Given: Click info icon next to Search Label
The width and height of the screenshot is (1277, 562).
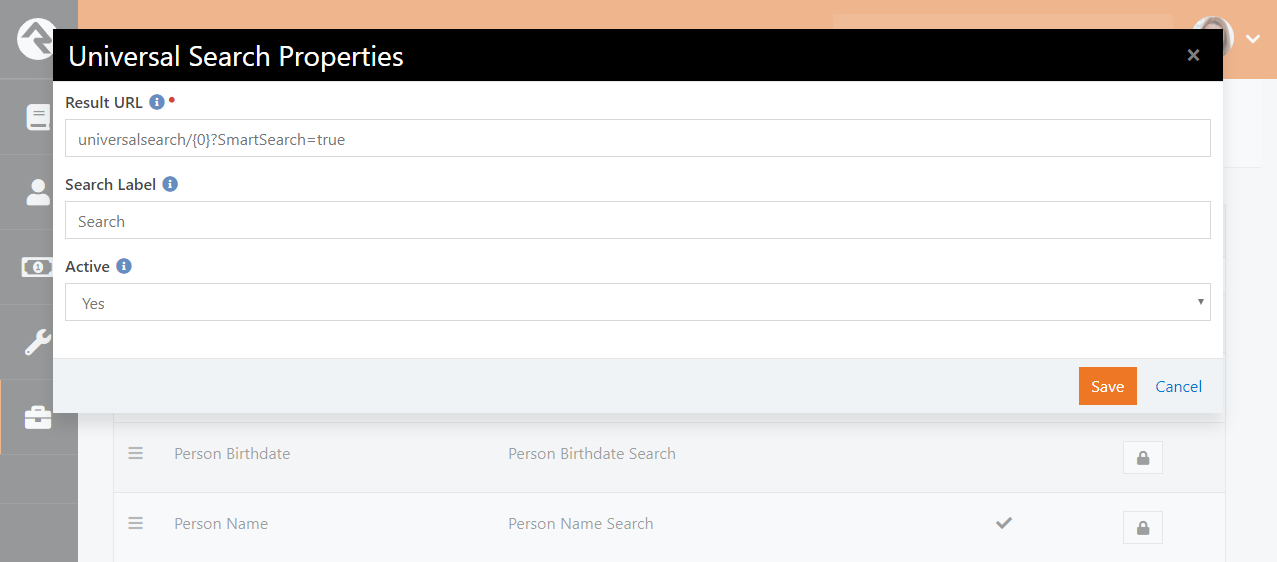Looking at the screenshot, I should [x=170, y=184].
